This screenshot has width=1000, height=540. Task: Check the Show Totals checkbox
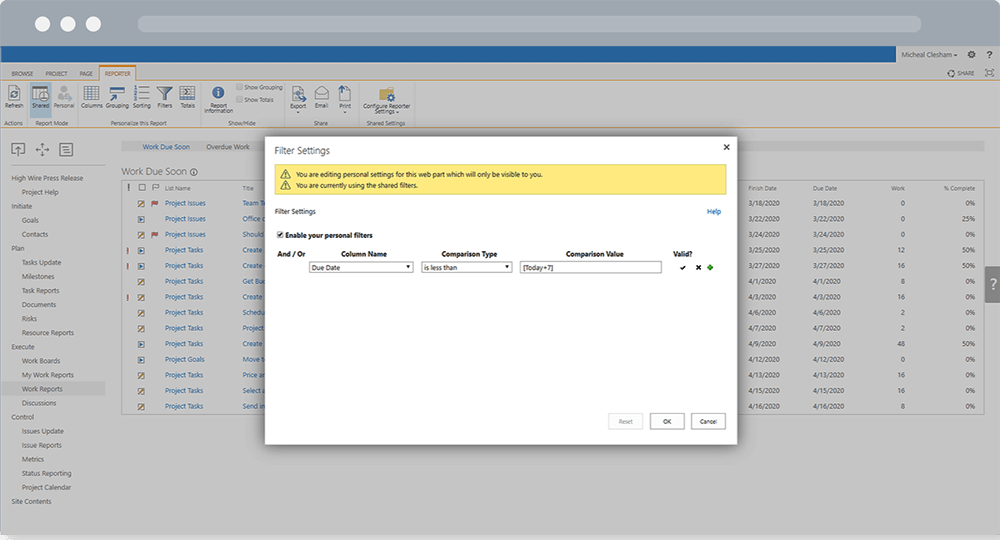coord(240,99)
